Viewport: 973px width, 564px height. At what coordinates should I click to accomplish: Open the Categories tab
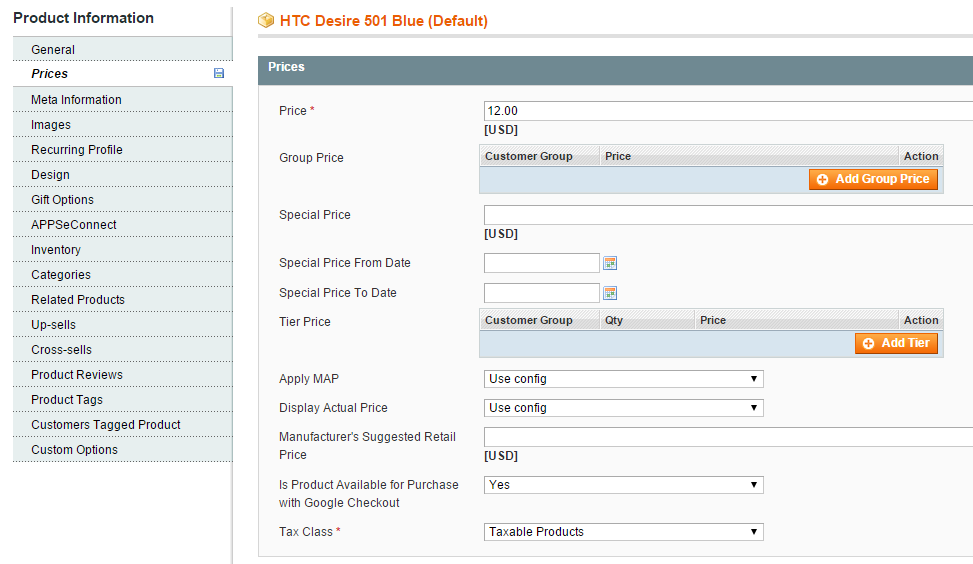123,274
